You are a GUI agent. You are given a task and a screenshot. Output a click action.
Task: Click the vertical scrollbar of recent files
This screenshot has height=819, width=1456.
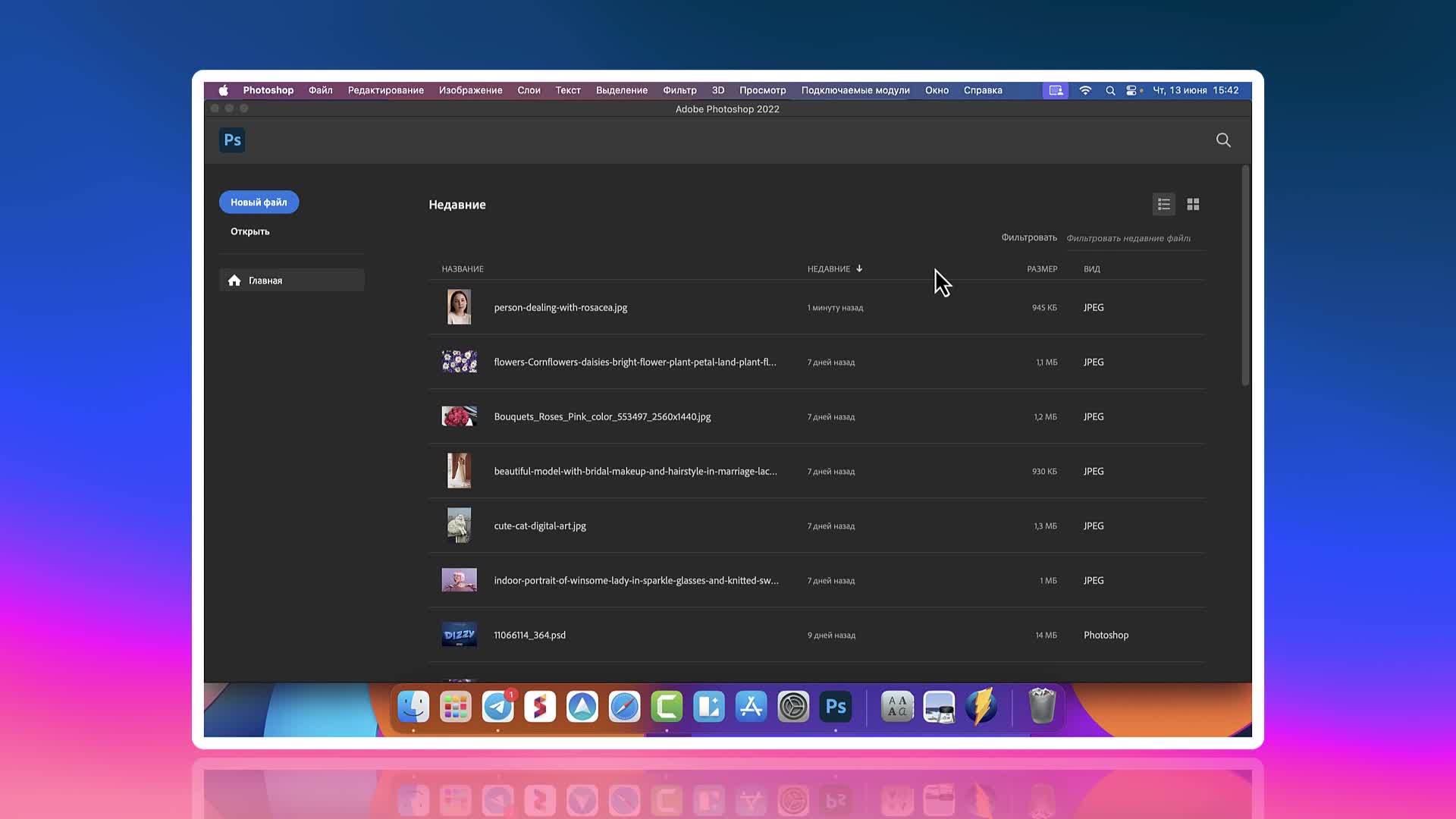tap(1244, 277)
